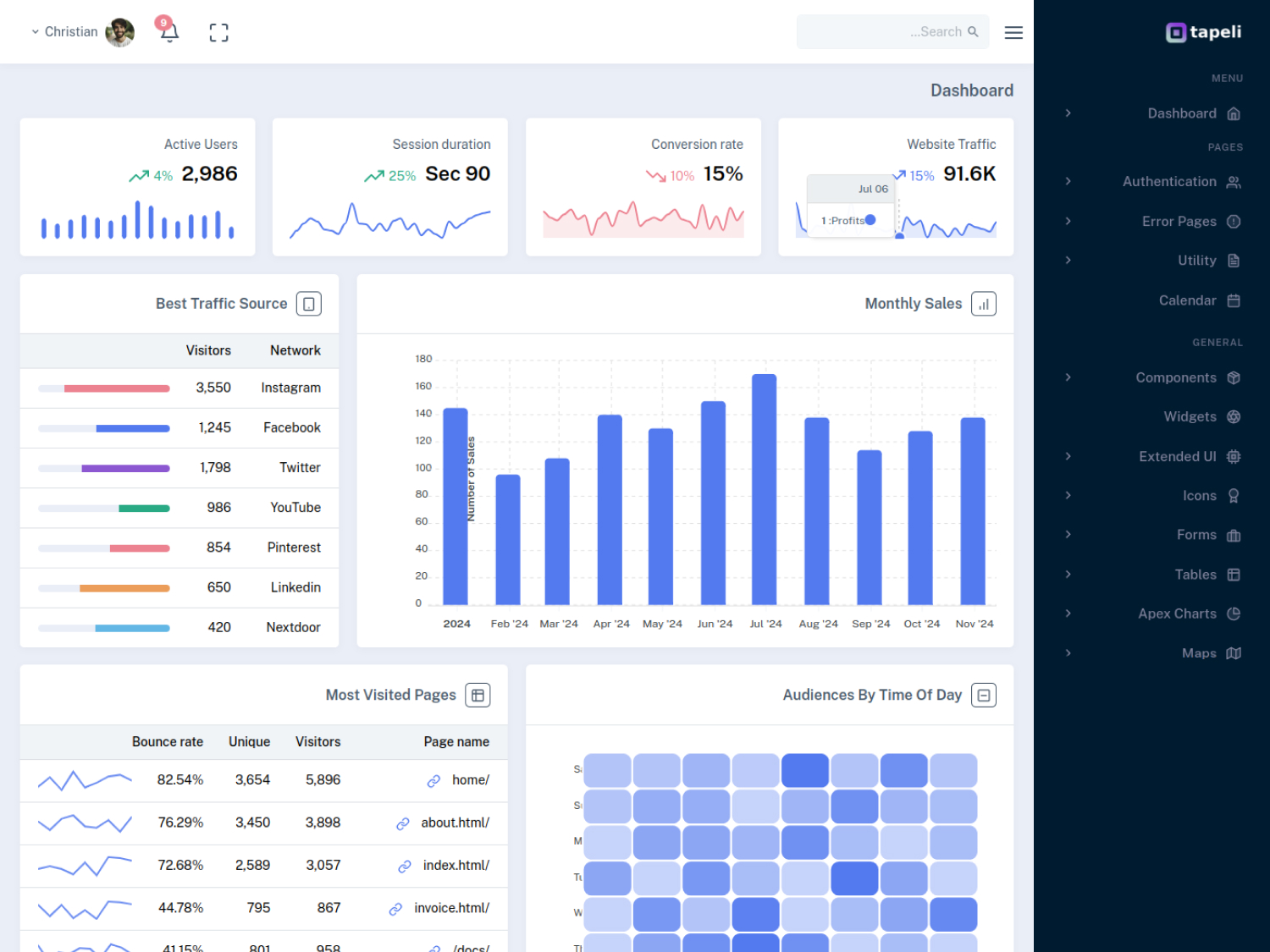Open the about.html/ page link

click(456, 823)
